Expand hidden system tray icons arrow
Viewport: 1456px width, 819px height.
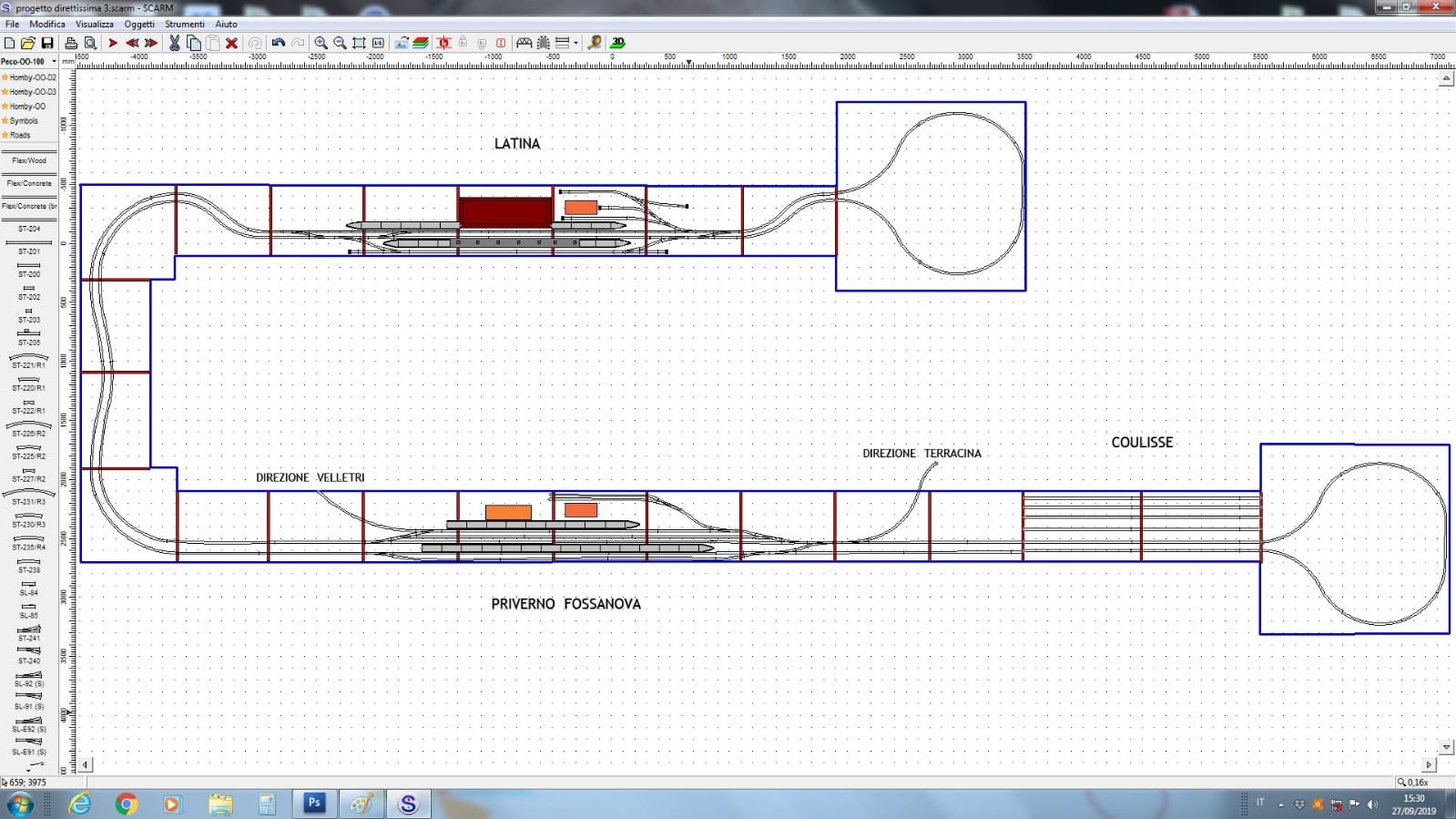coord(1281,804)
